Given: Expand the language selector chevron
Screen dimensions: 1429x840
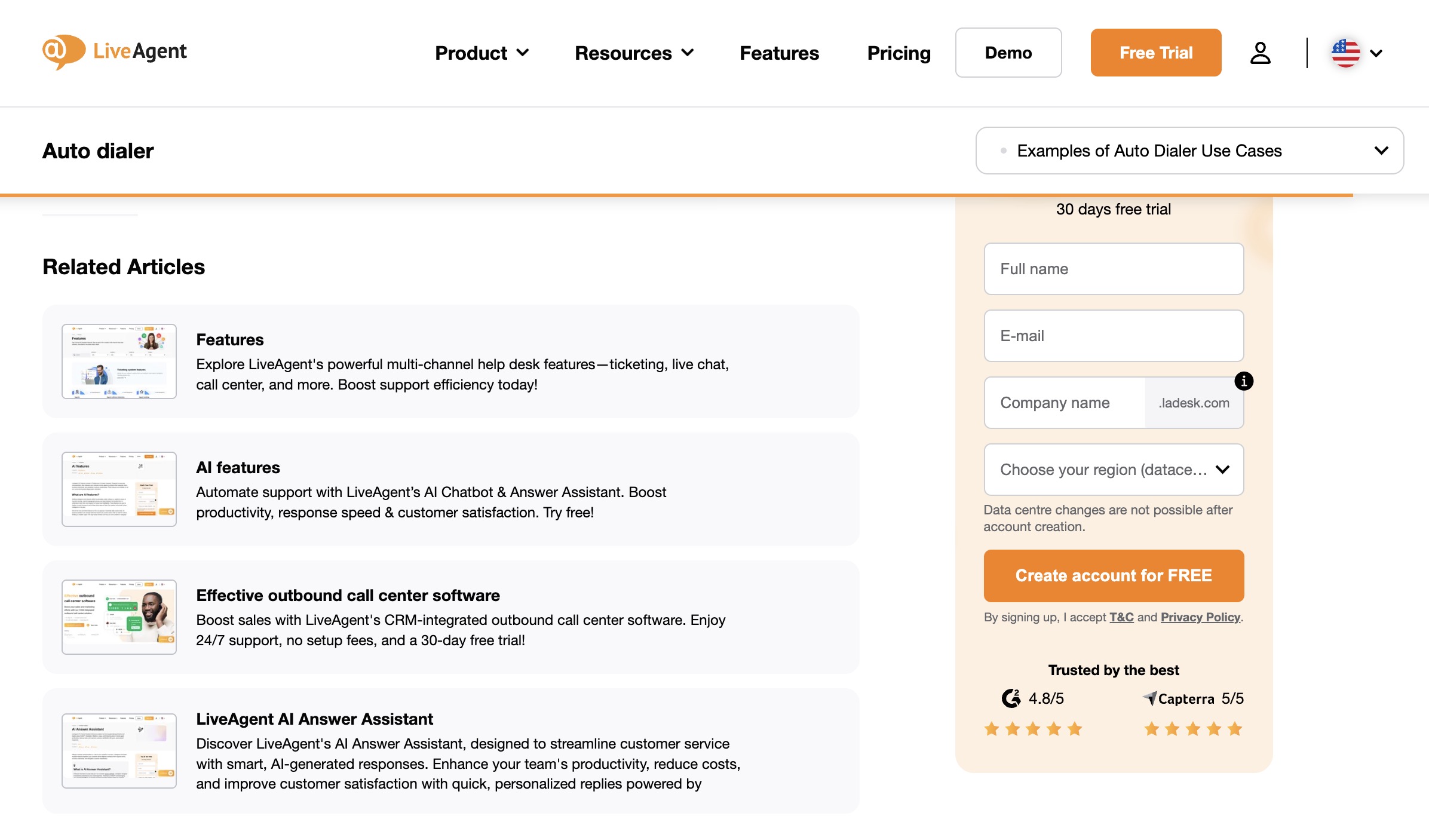Looking at the screenshot, I should (1376, 54).
